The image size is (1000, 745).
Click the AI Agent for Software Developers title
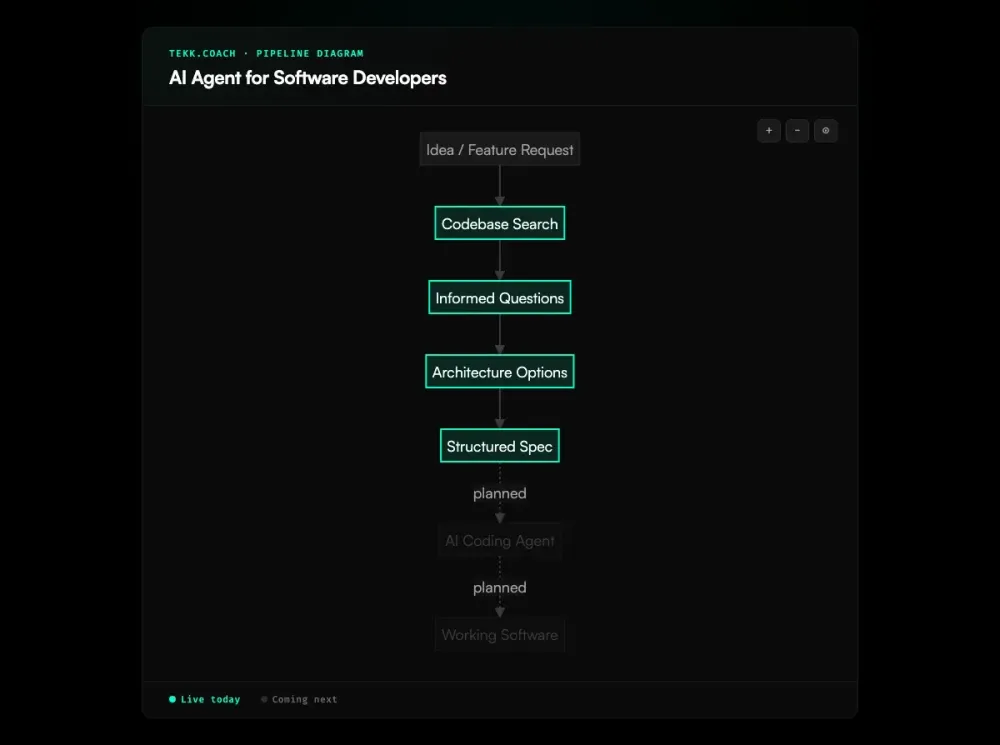[307, 77]
